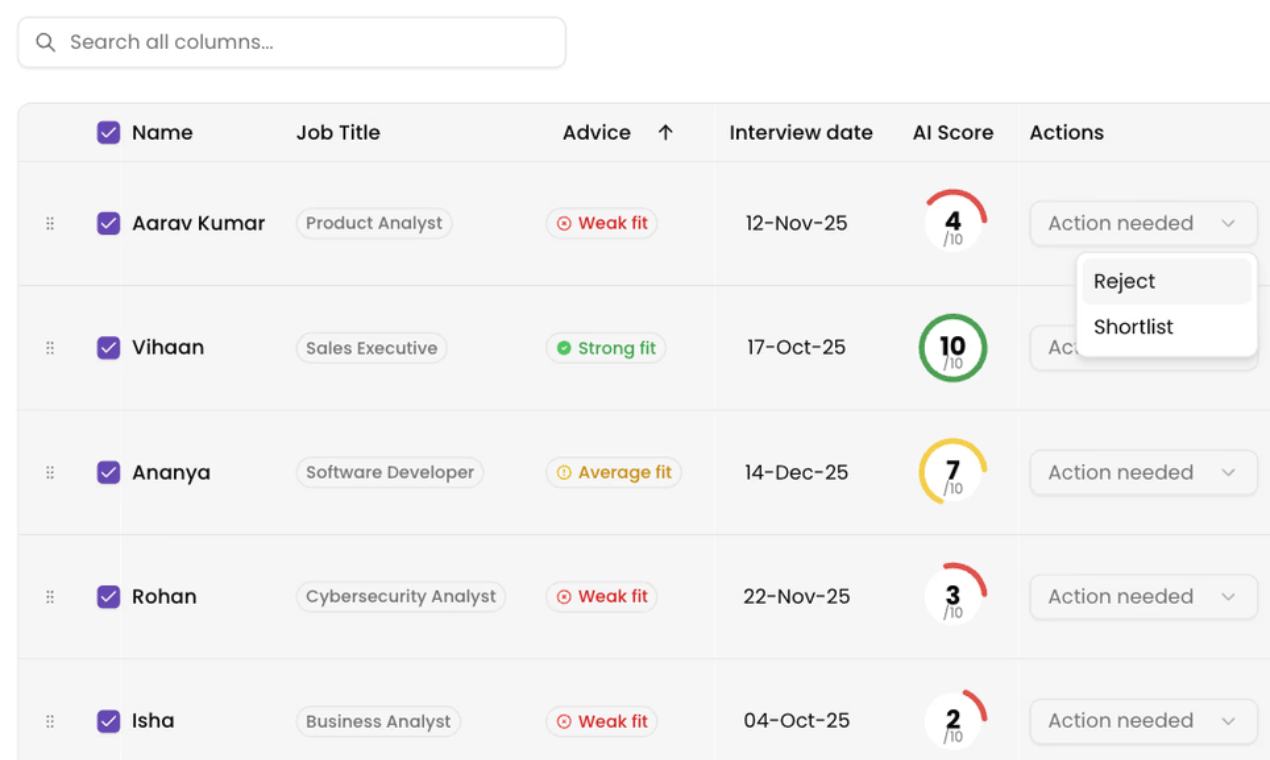Click the Weak fit badge on Aarav Kumar's row
1270x760 pixels.
tap(601, 223)
